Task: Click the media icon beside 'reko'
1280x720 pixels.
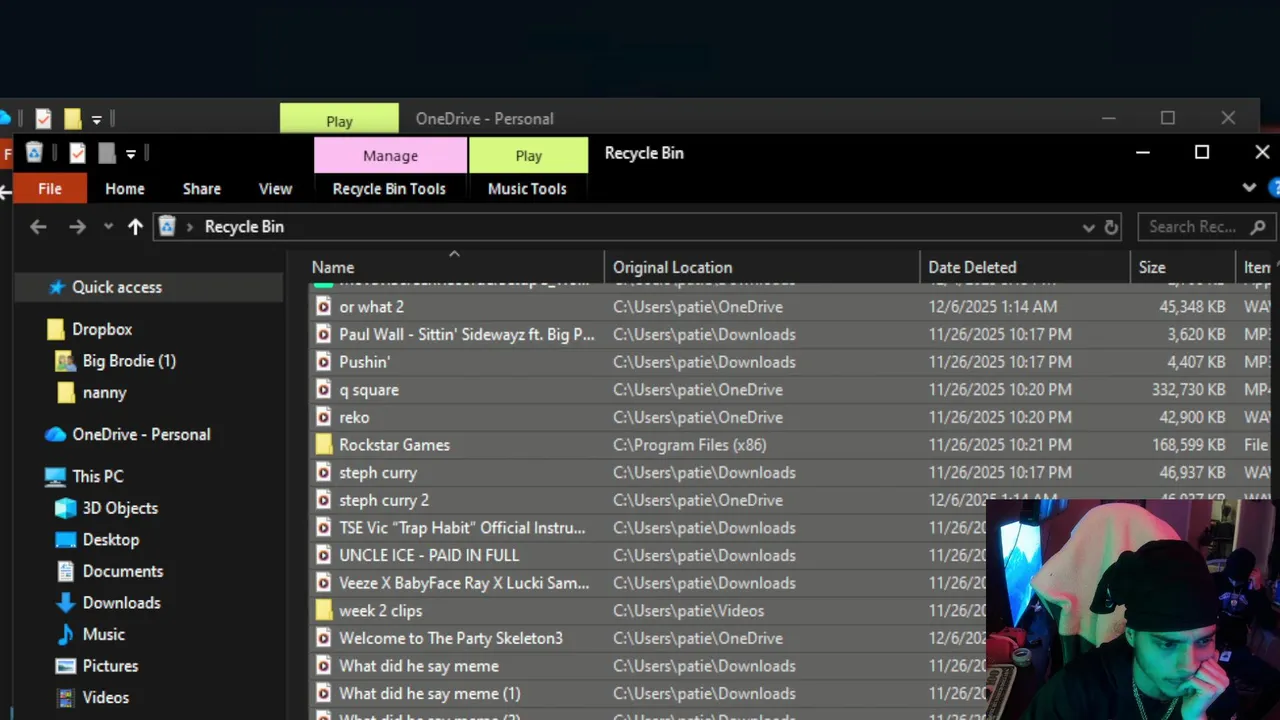Action: 323,417
